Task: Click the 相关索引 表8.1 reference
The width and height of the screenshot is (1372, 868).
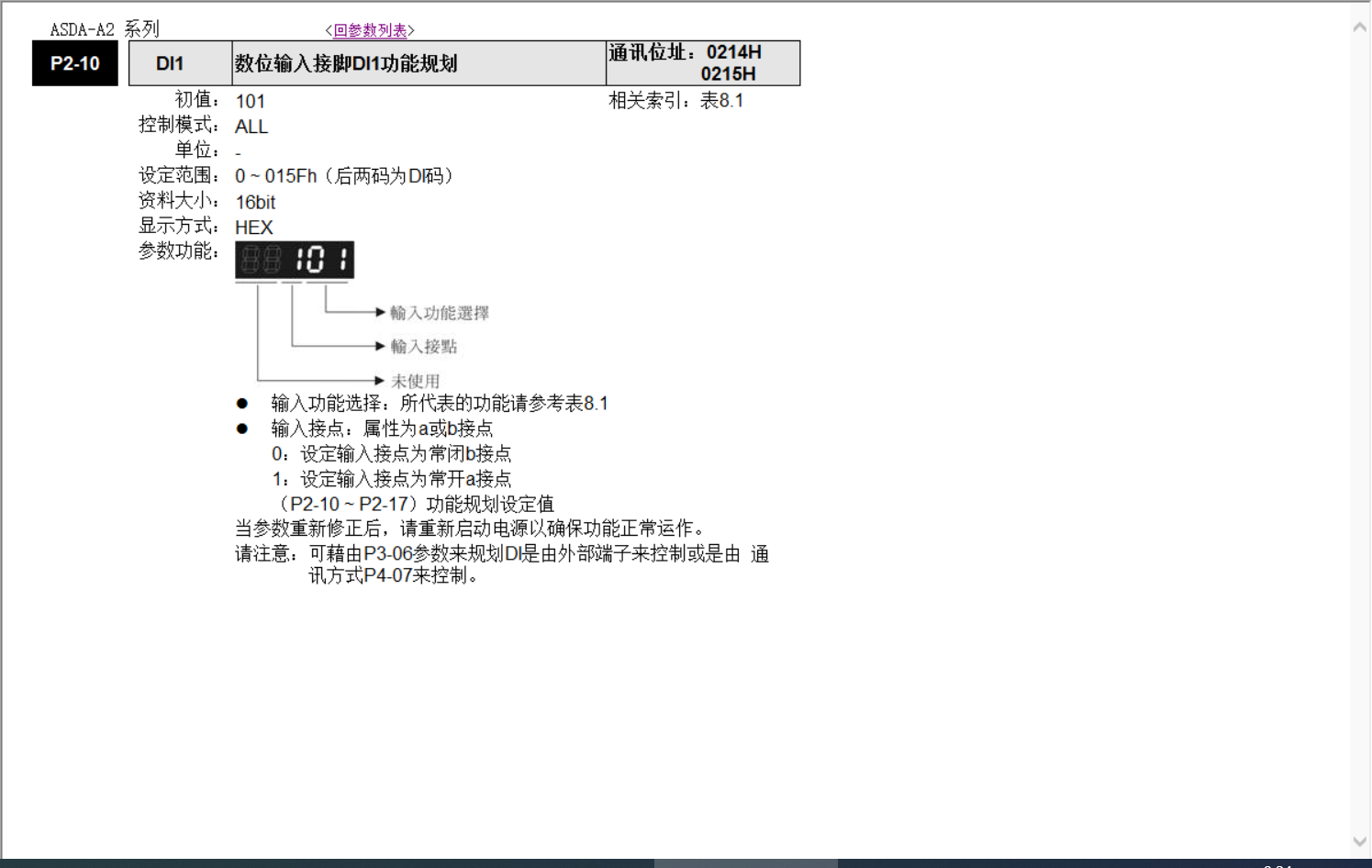Action: [676, 101]
